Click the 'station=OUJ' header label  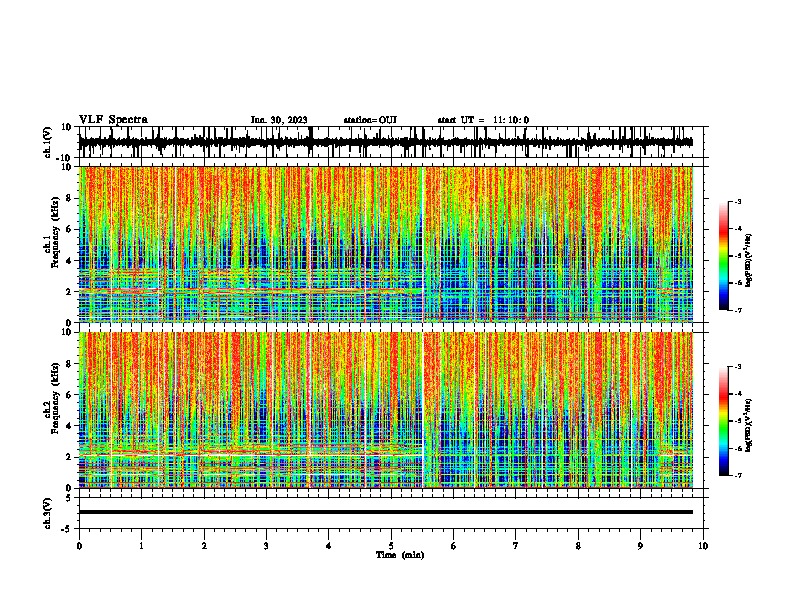click(x=370, y=120)
